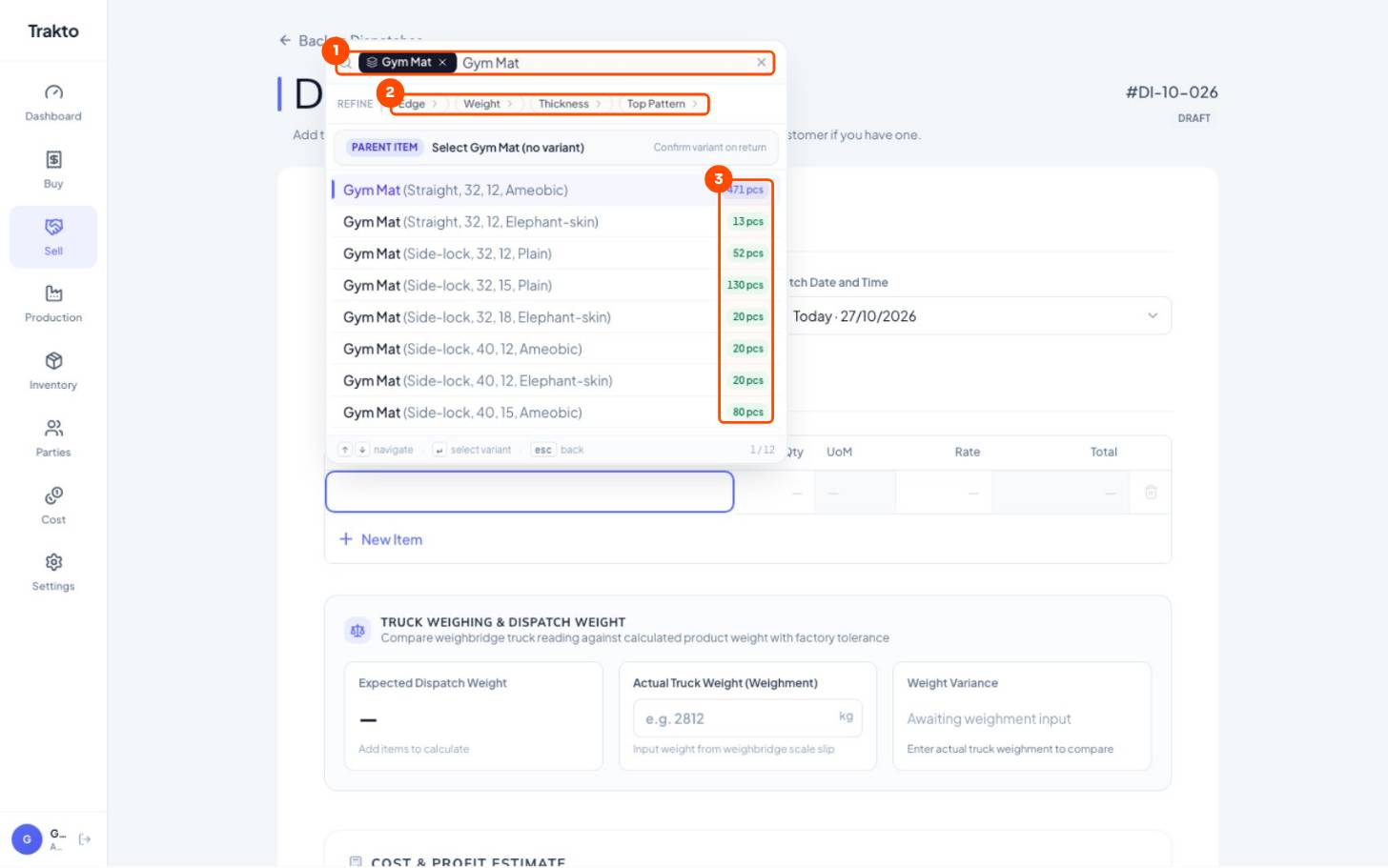Image resolution: width=1388 pixels, height=868 pixels.
Task: Choose Gym Mat Straight 32 12 Ameobic
Action: tap(557, 191)
